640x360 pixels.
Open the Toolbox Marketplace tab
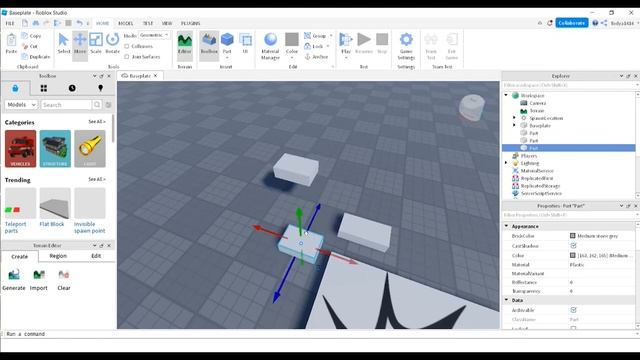pos(16,88)
